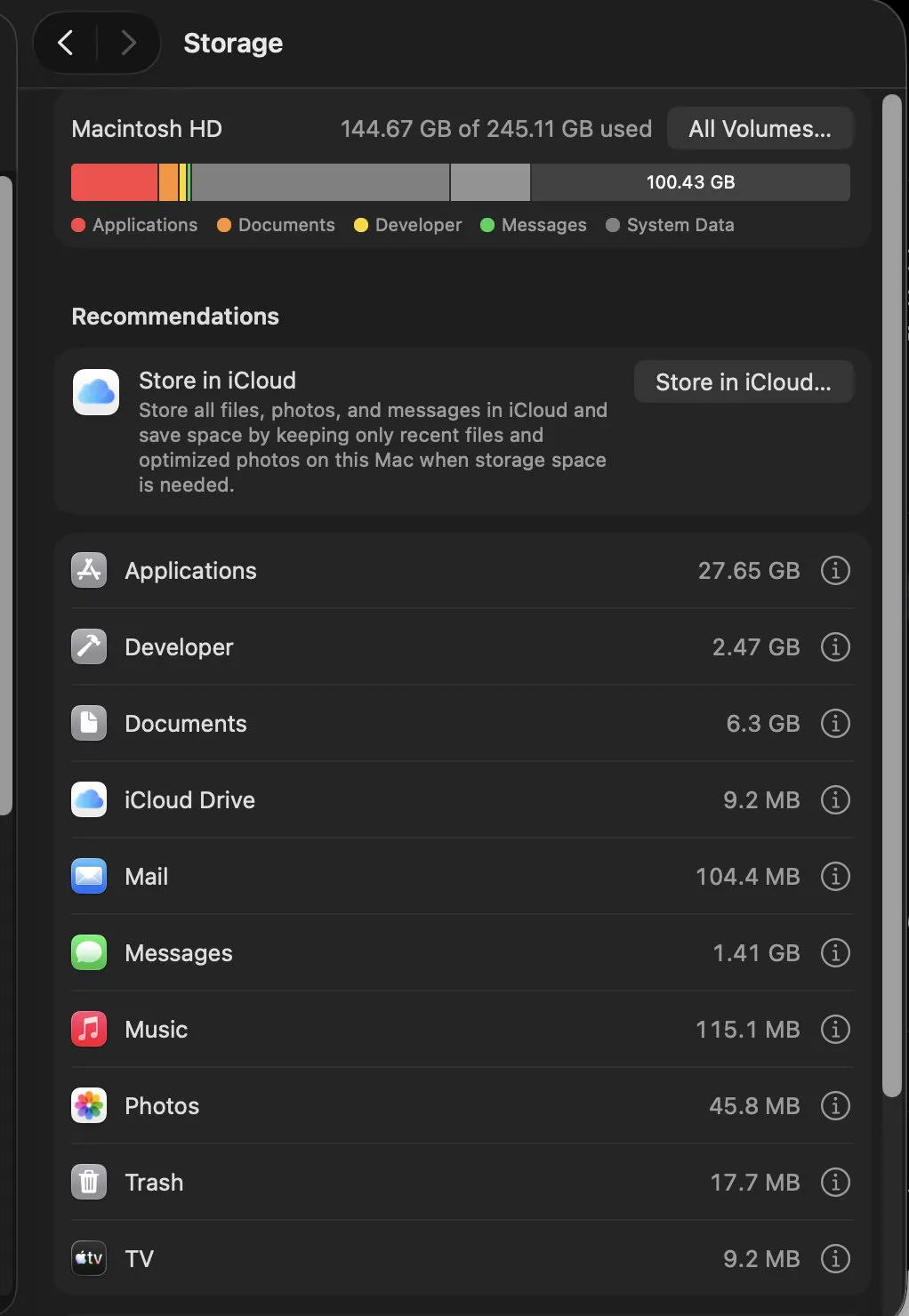Click the Trash can icon
The width and height of the screenshot is (909, 1316).
point(89,1182)
